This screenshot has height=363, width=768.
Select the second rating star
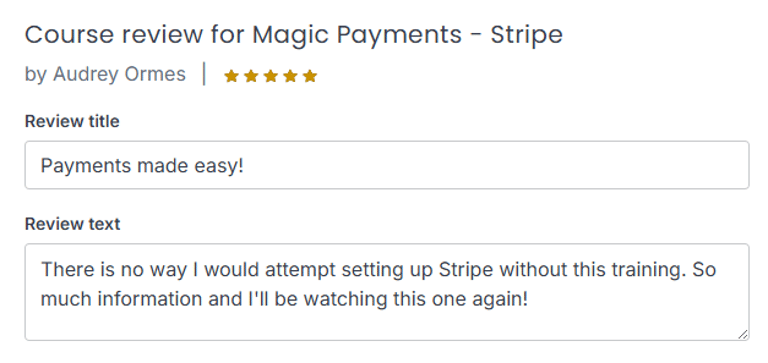tap(251, 76)
